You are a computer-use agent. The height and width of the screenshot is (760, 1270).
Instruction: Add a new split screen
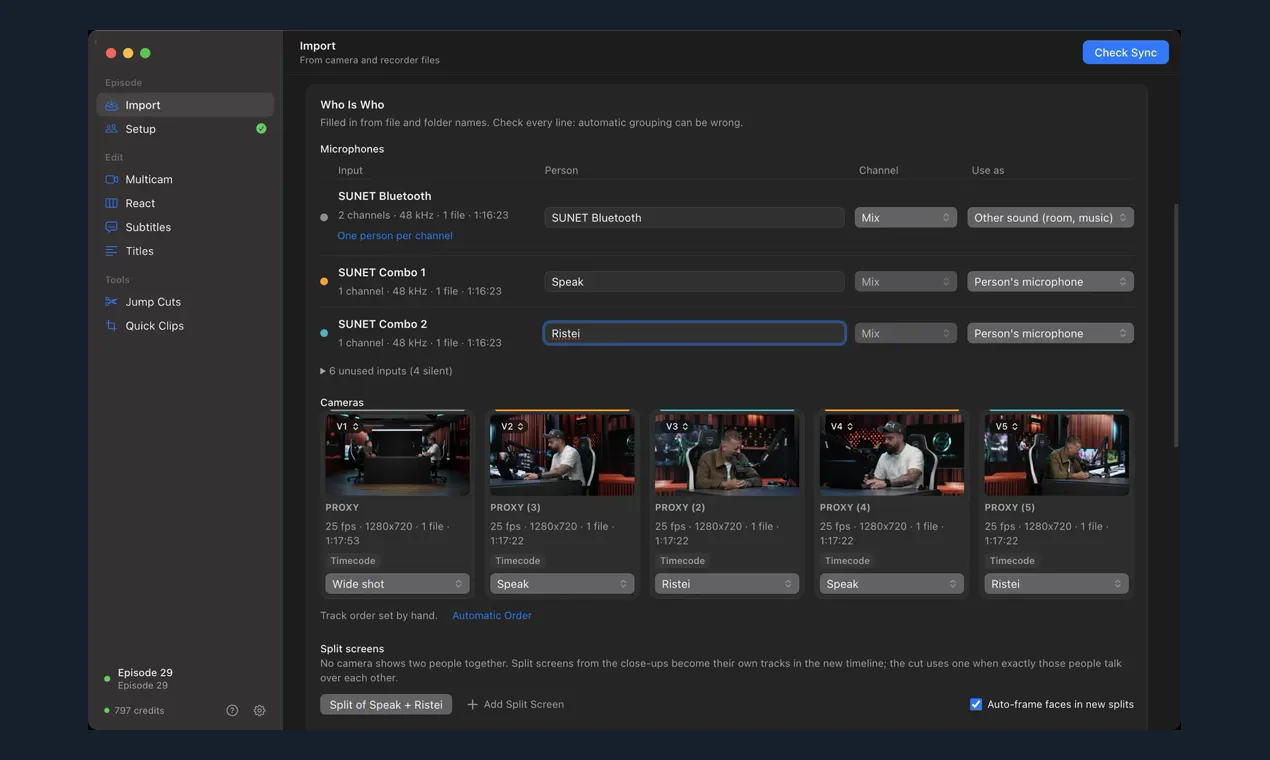(x=515, y=705)
